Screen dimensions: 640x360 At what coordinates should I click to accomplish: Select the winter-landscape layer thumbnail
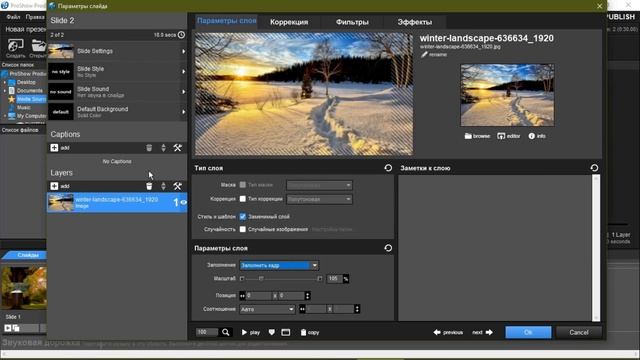61,202
